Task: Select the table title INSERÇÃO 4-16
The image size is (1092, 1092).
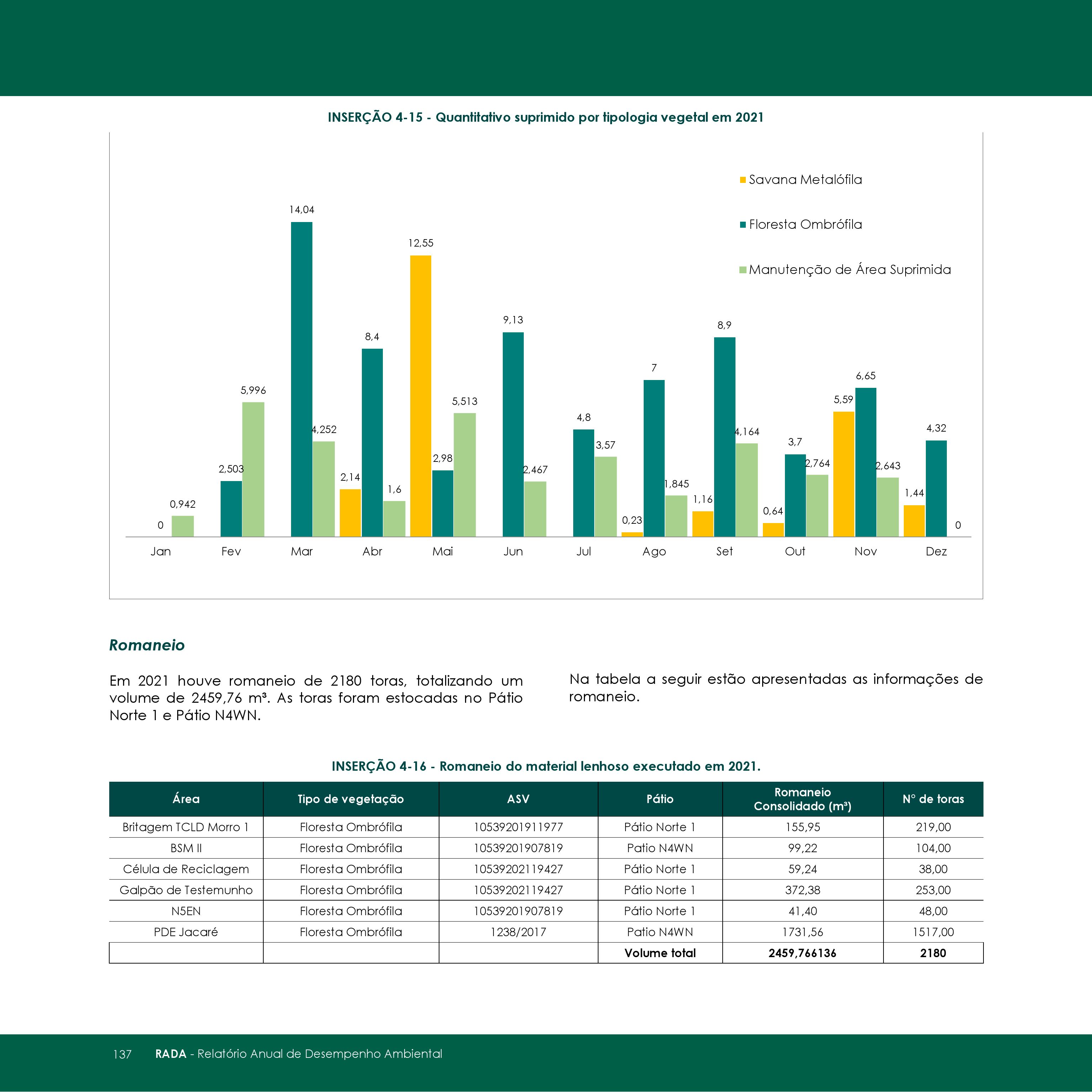Action: click(x=546, y=766)
